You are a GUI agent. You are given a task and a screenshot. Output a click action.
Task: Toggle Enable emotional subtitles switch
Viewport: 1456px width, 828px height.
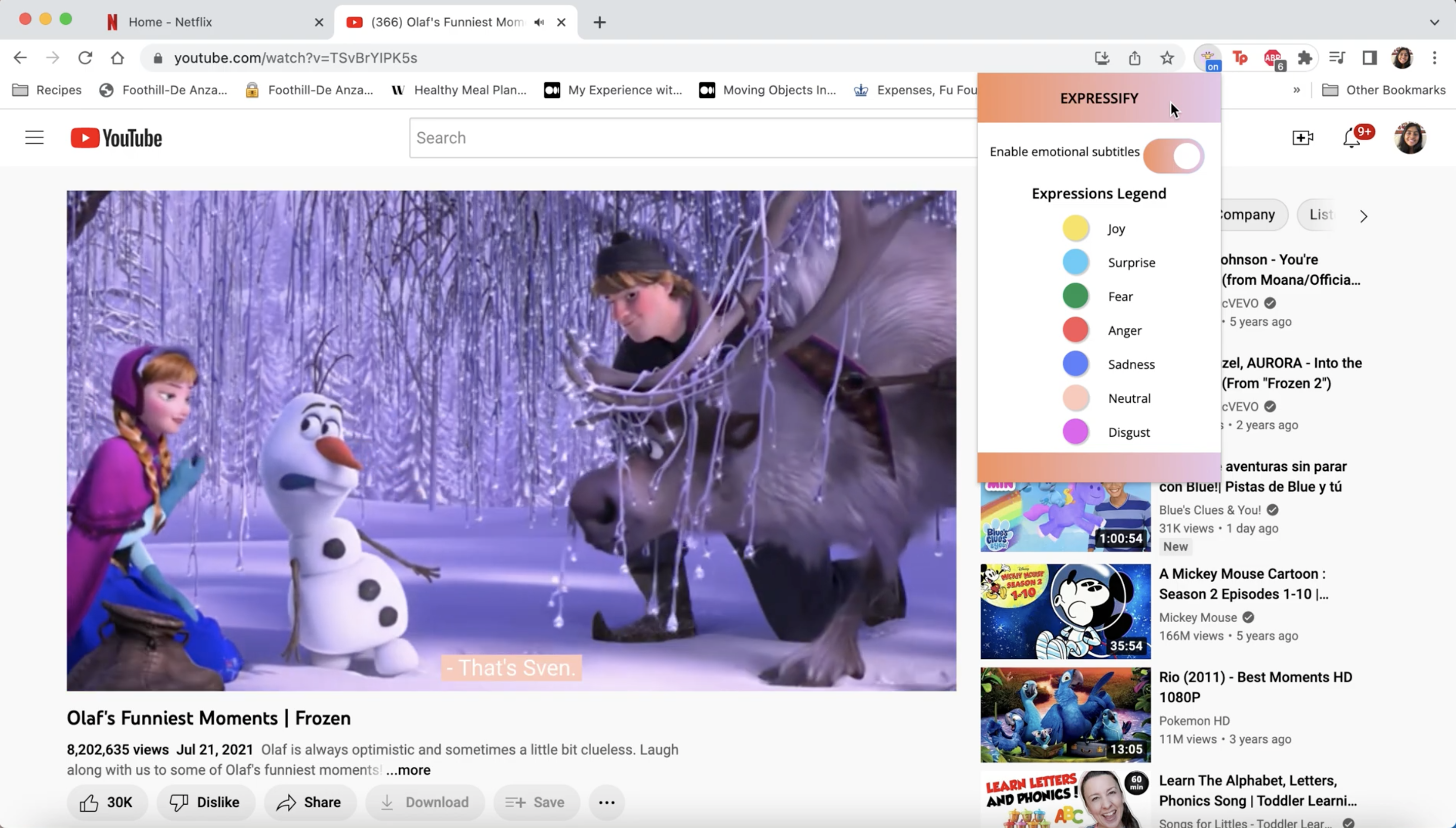(1173, 156)
